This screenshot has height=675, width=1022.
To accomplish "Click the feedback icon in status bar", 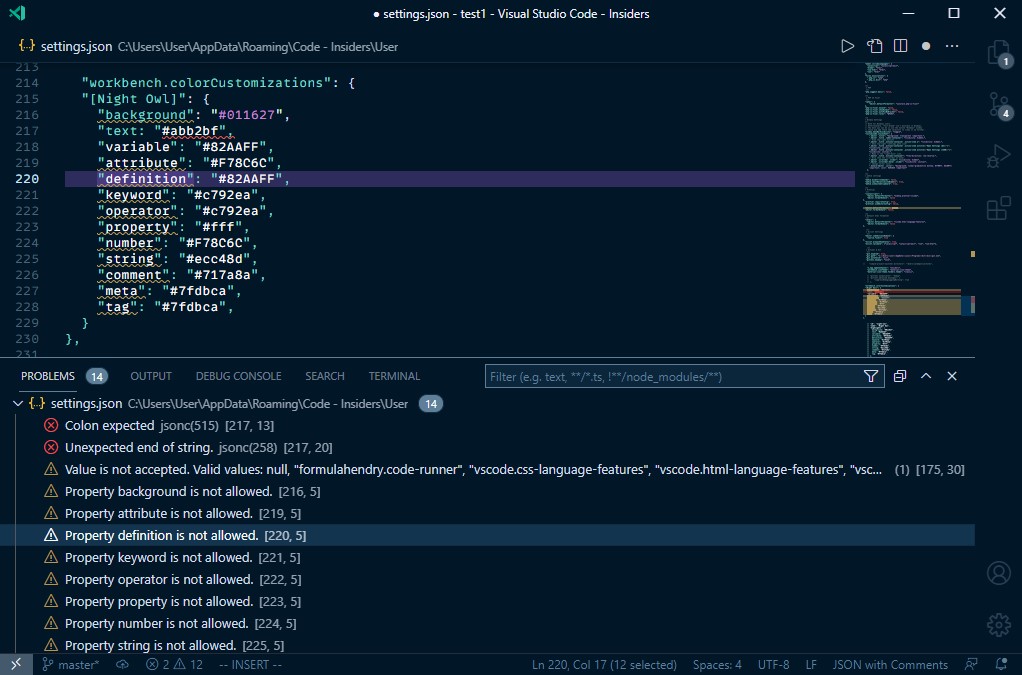I will point(971,665).
